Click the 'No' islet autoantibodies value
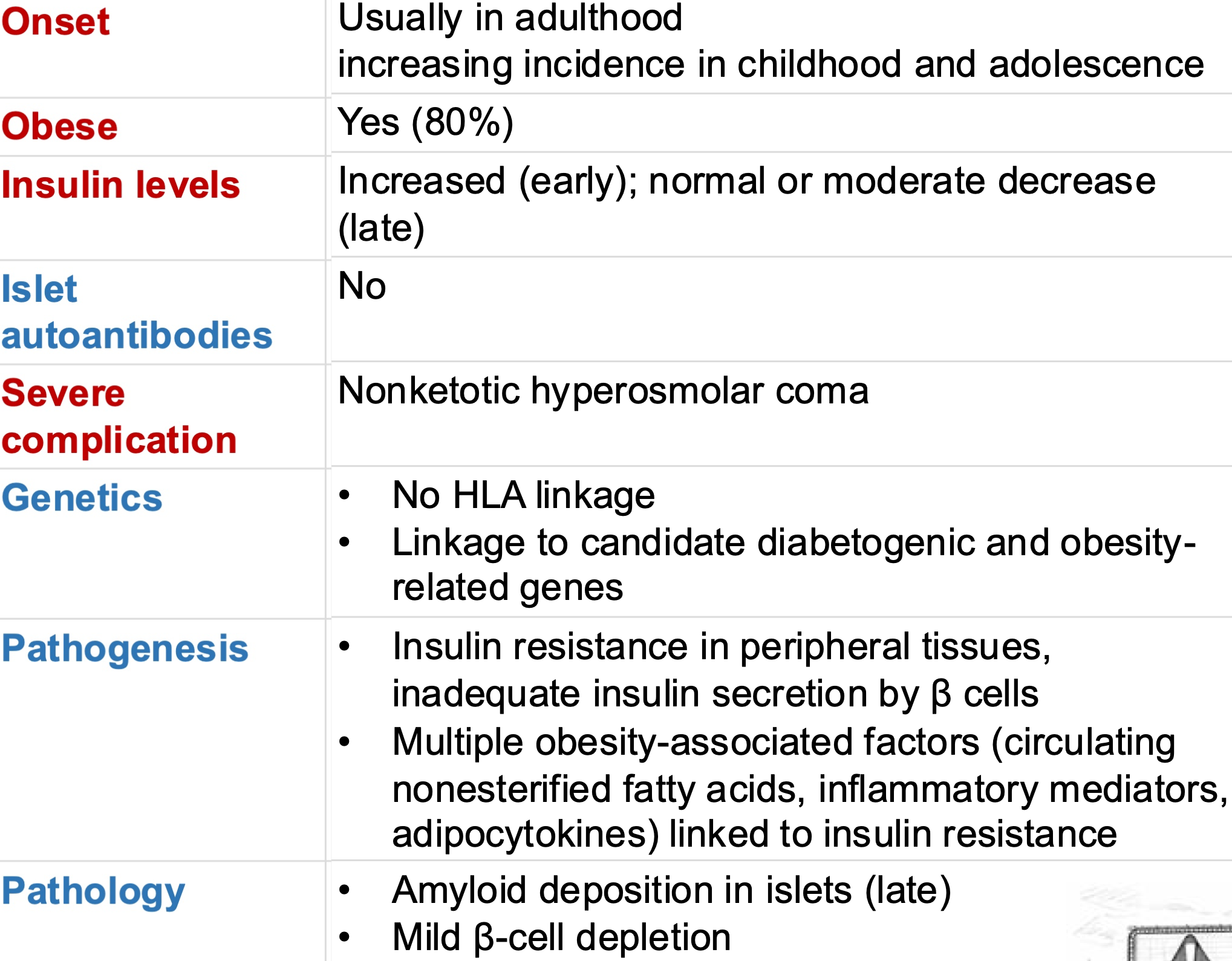 click(362, 285)
